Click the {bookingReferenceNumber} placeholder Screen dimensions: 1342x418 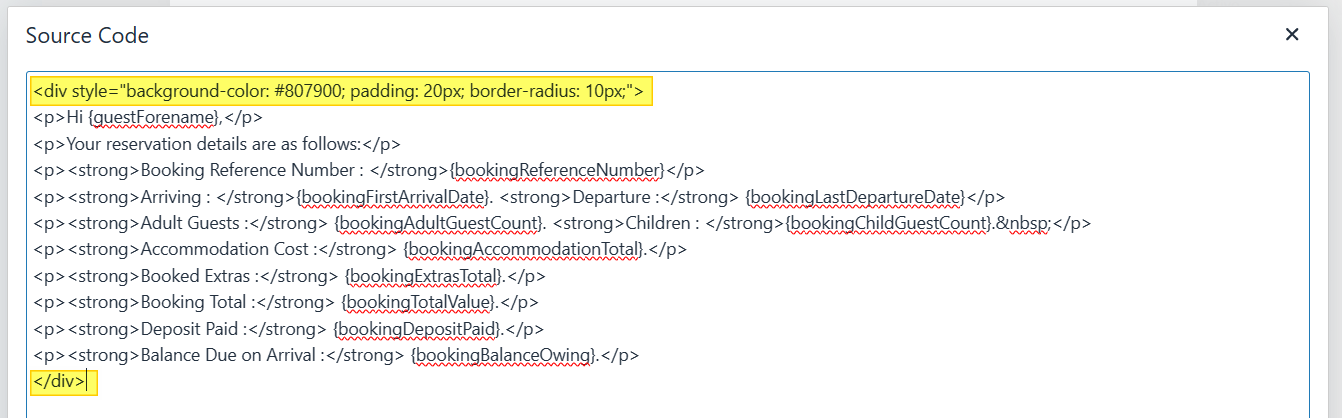click(558, 170)
